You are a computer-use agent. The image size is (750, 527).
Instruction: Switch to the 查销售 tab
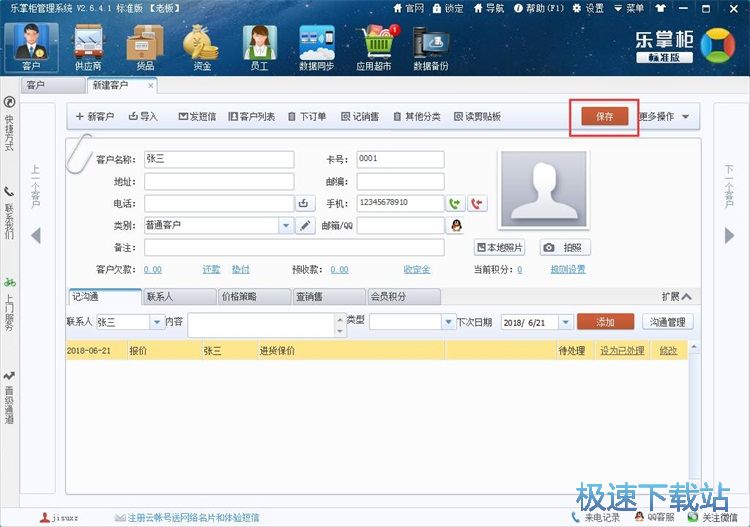point(329,296)
